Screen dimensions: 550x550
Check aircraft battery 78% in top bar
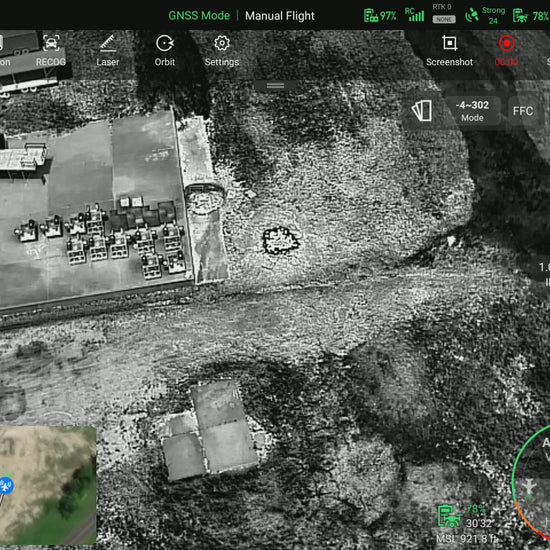tap(531, 16)
